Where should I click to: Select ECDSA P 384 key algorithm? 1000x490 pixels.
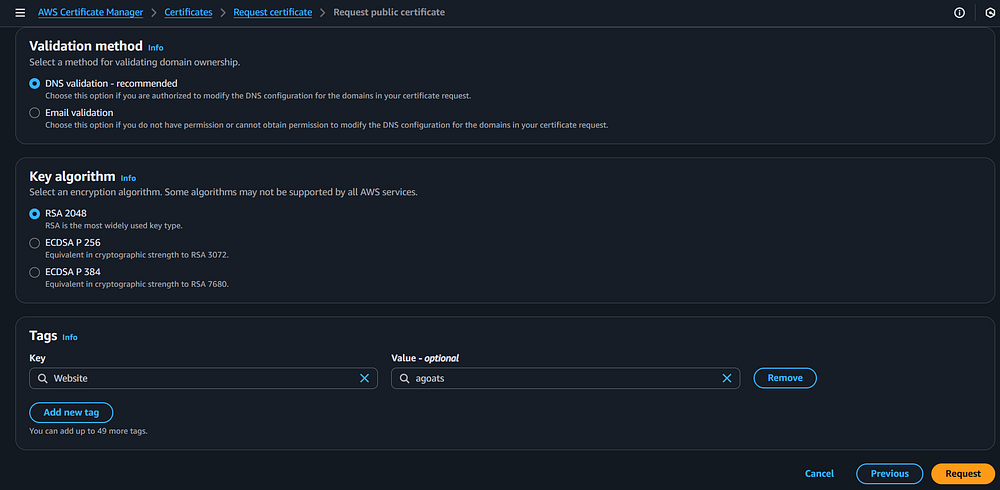tap(35, 272)
